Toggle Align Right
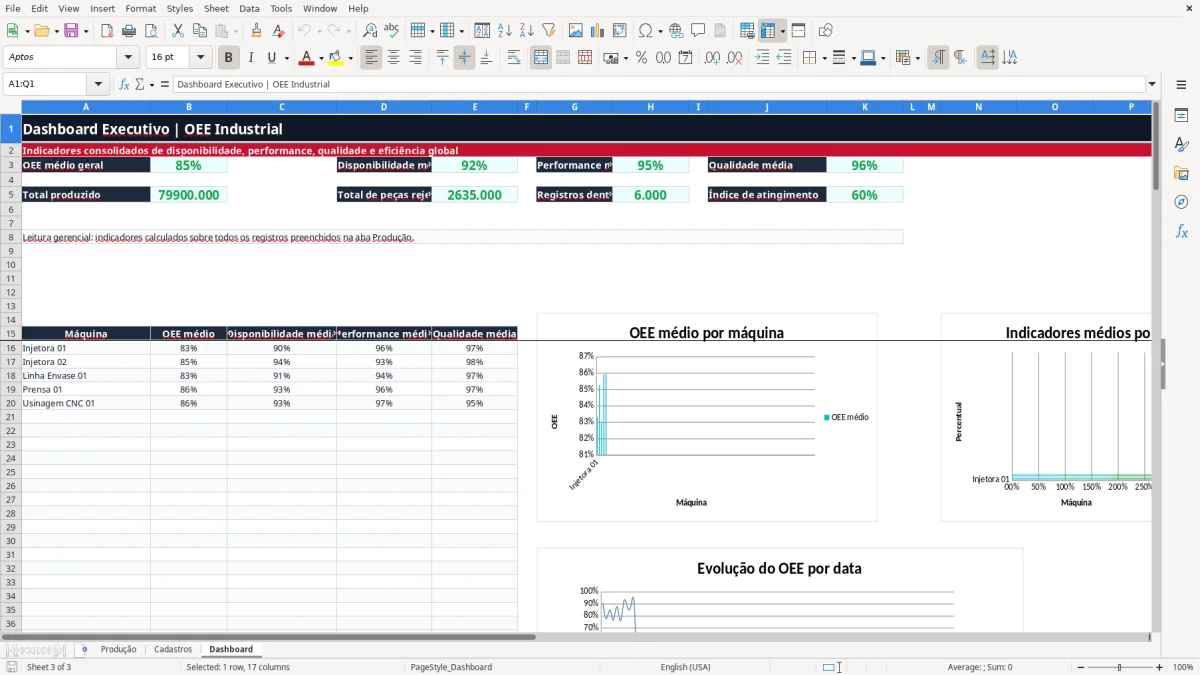The width and height of the screenshot is (1200, 675). pyautogui.click(x=415, y=58)
